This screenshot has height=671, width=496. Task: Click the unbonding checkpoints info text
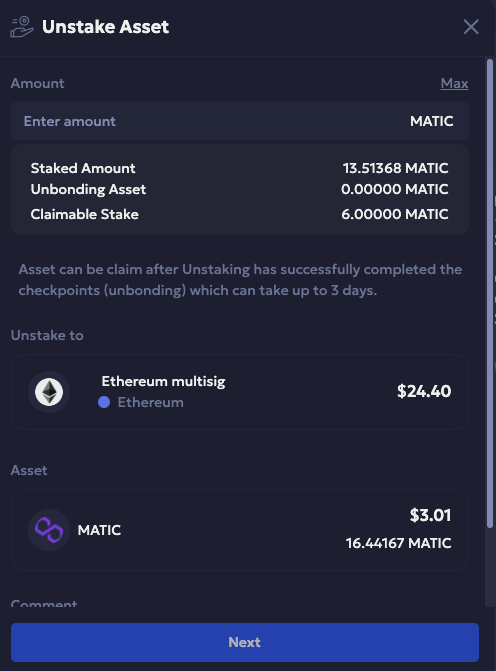240,280
